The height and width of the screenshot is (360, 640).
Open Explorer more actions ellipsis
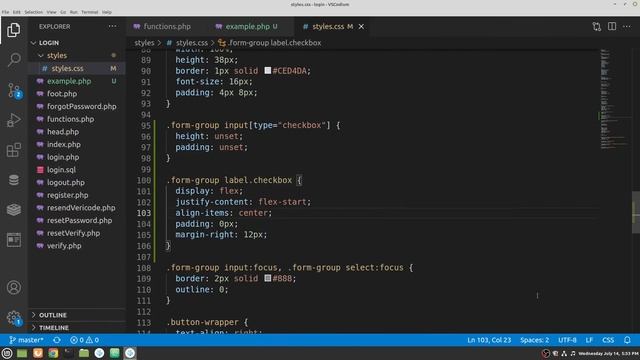tap(112, 27)
